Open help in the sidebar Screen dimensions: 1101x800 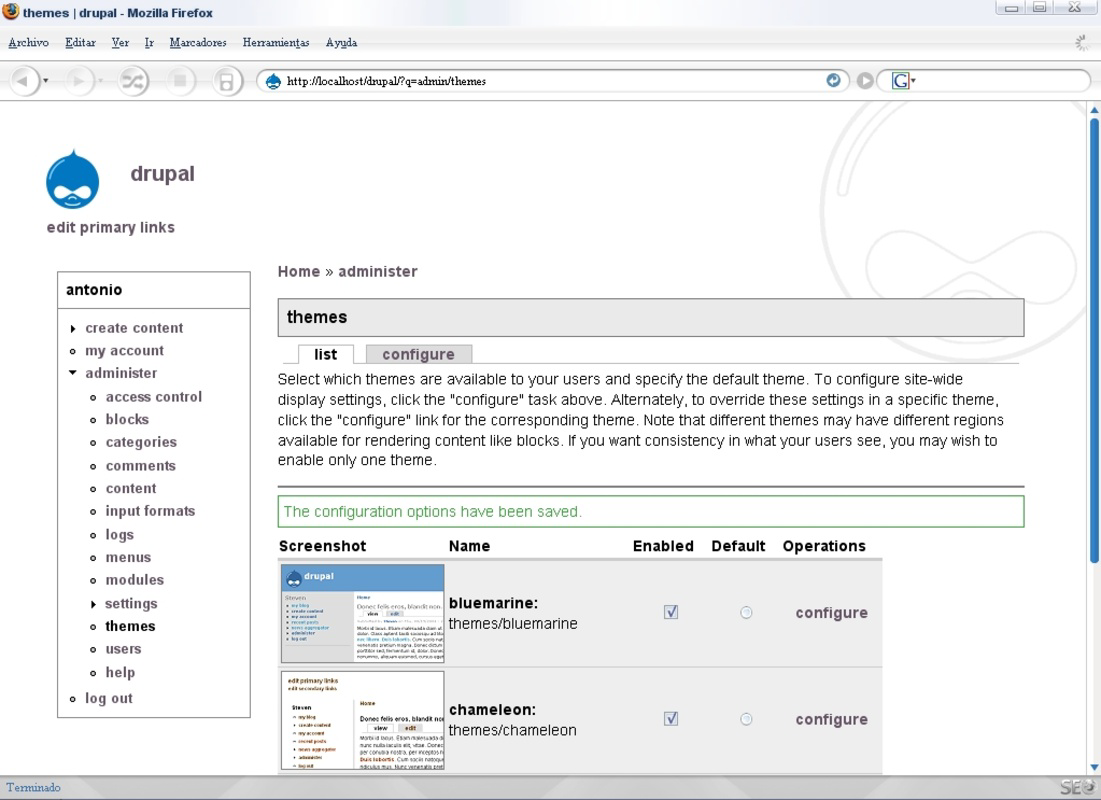[120, 672]
